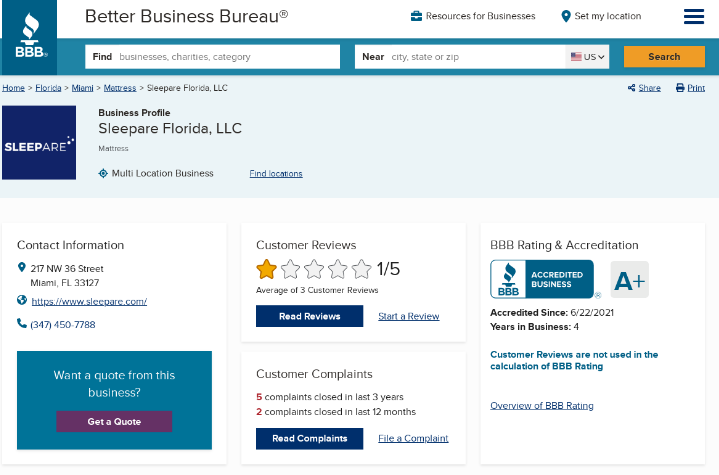Click Customer Reviews not used in rating notice

point(574,360)
